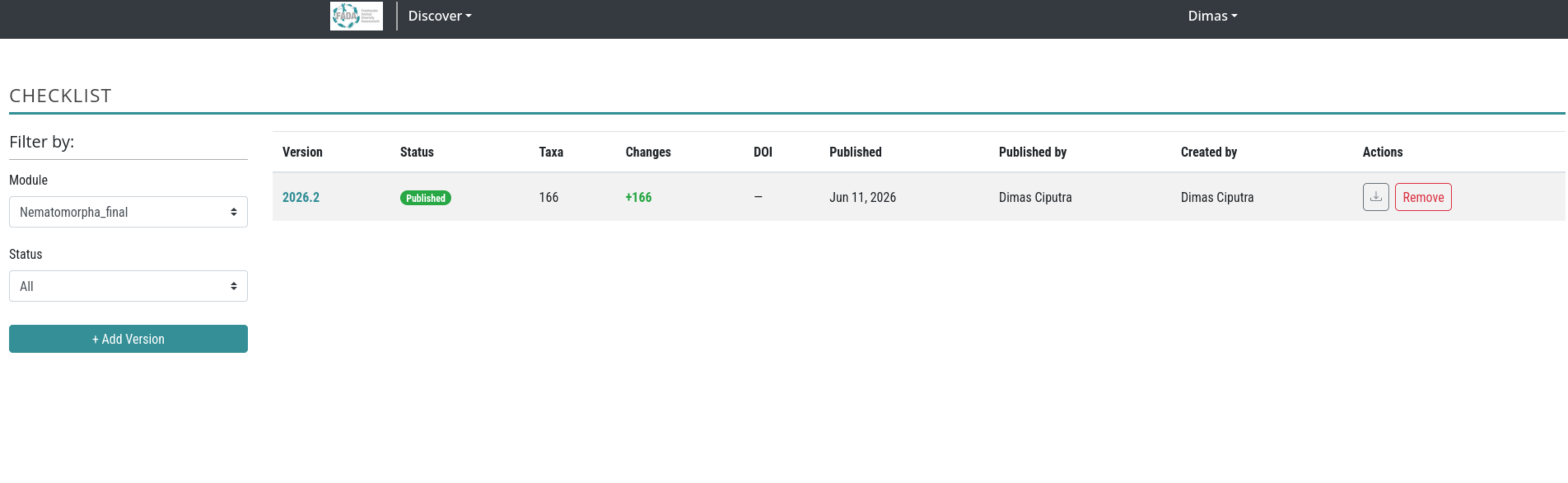Image resolution: width=1568 pixels, height=483 pixels.
Task: Click the Actions column header
Action: (1382, 152)
